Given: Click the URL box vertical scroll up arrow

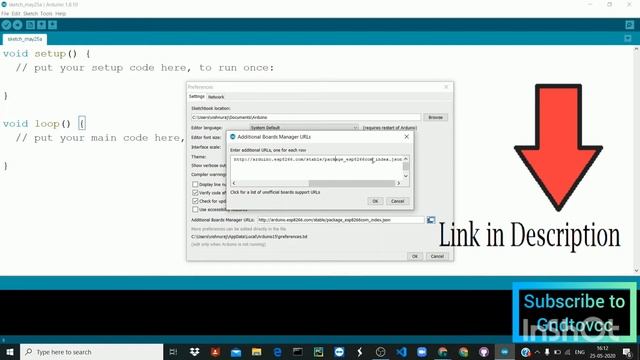Looking at the screenshot, I should coord(406,159).
